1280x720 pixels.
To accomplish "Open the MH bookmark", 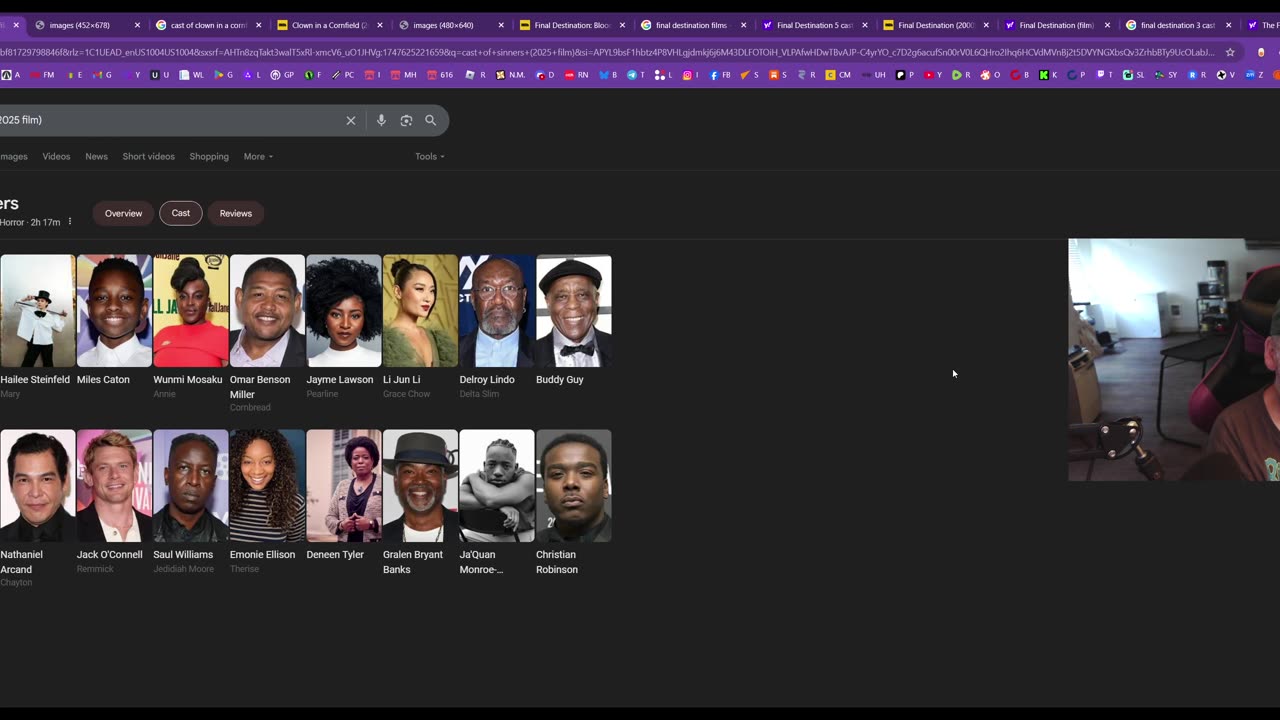I will [x=403, y=75].
